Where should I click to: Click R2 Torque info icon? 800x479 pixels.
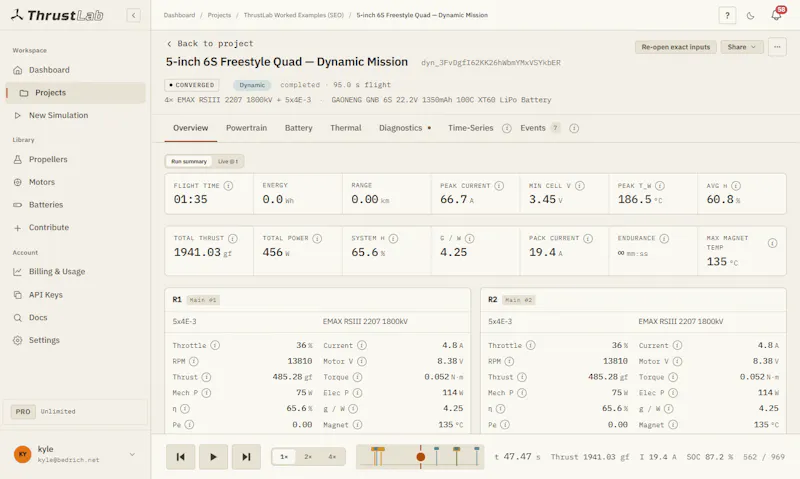coord(673,377)
